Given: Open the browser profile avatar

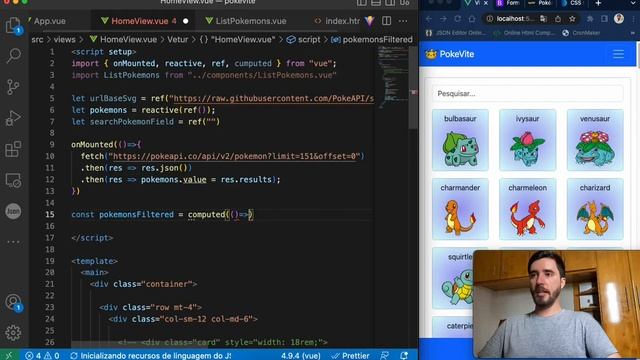Looking at the screenshot, I should click(619, 19).
